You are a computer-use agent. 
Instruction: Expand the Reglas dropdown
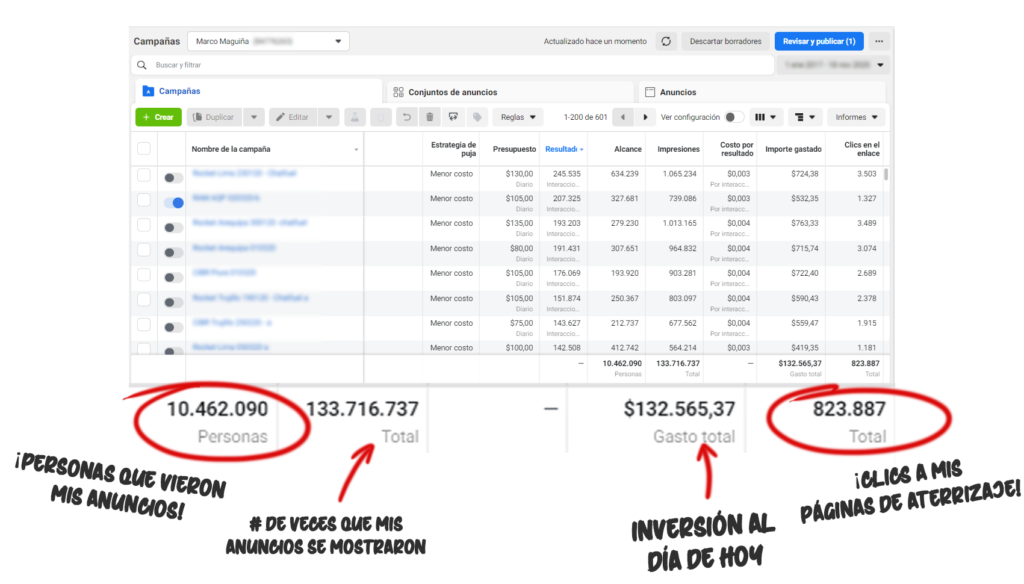(x=517, y=117)
